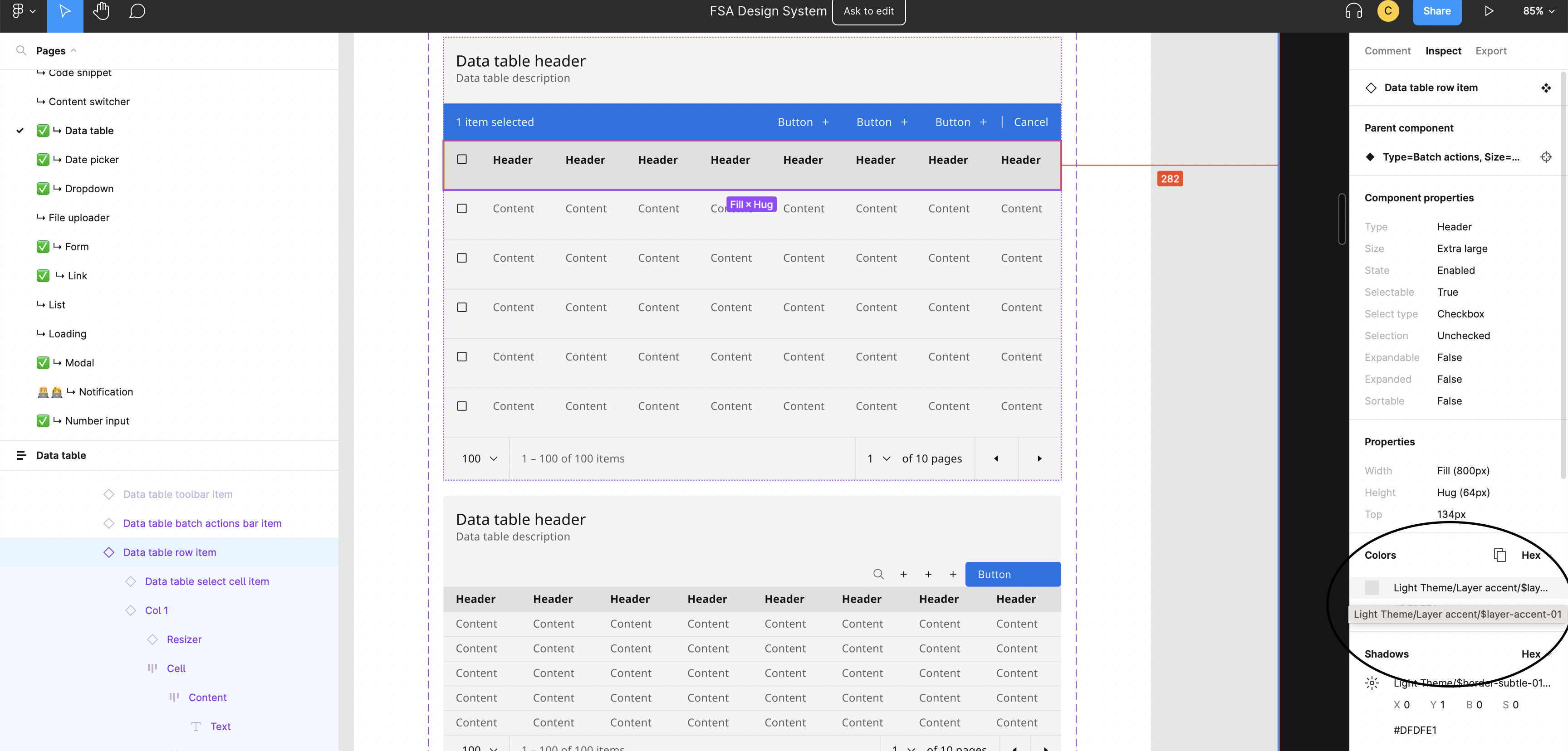Click the FSA Design System file title
Screen dimensions: 1568x751
point(768,11)
